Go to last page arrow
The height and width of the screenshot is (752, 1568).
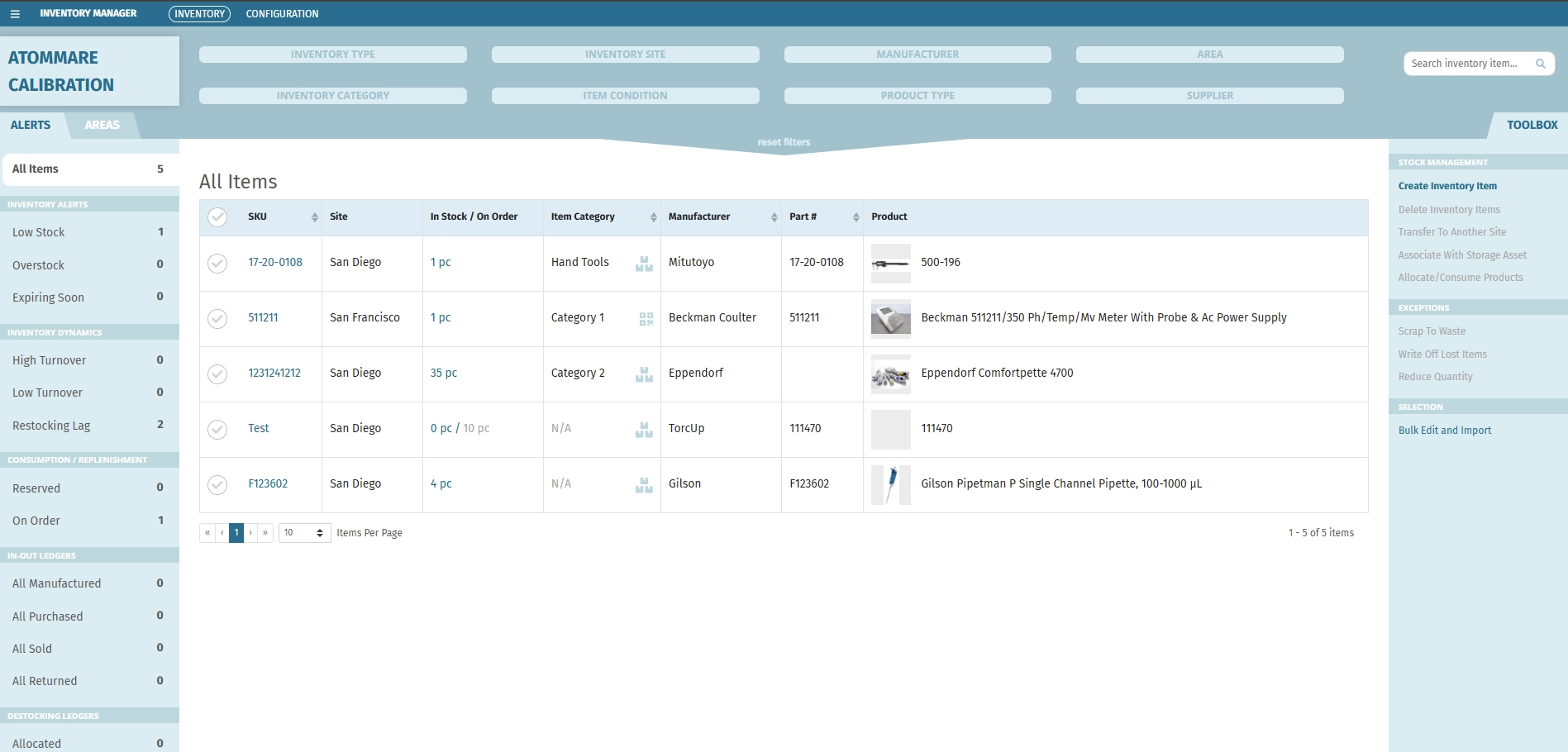click(x=265, y=533)
